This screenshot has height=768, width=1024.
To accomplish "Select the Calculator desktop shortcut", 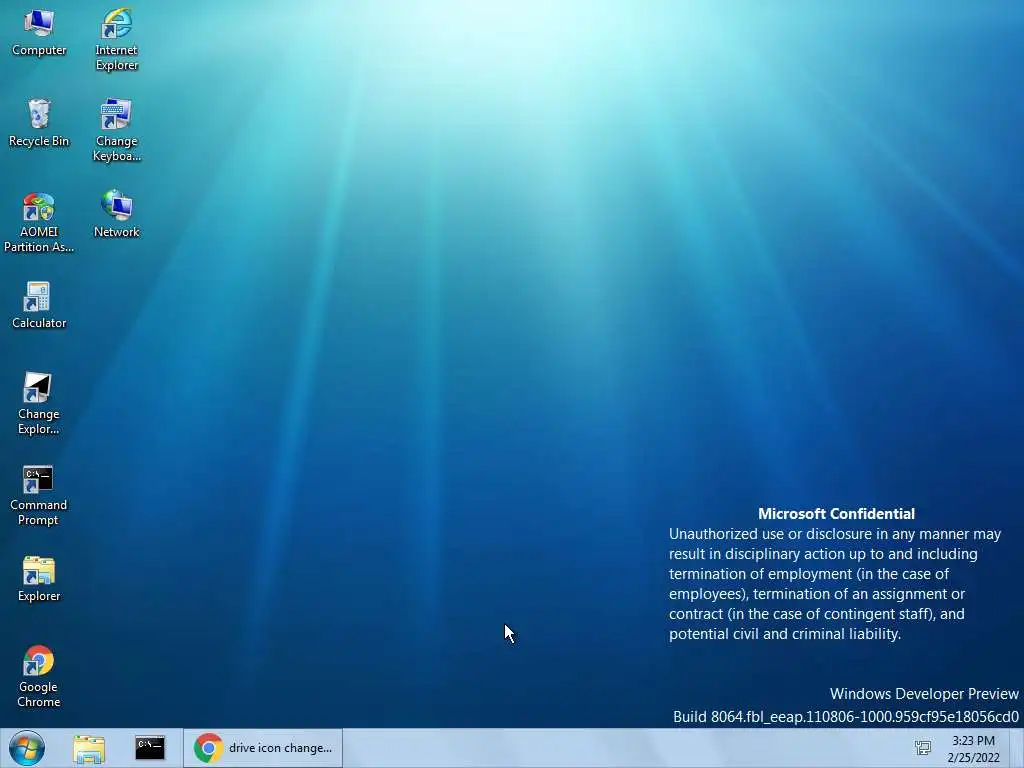I will tap(39, 305).
